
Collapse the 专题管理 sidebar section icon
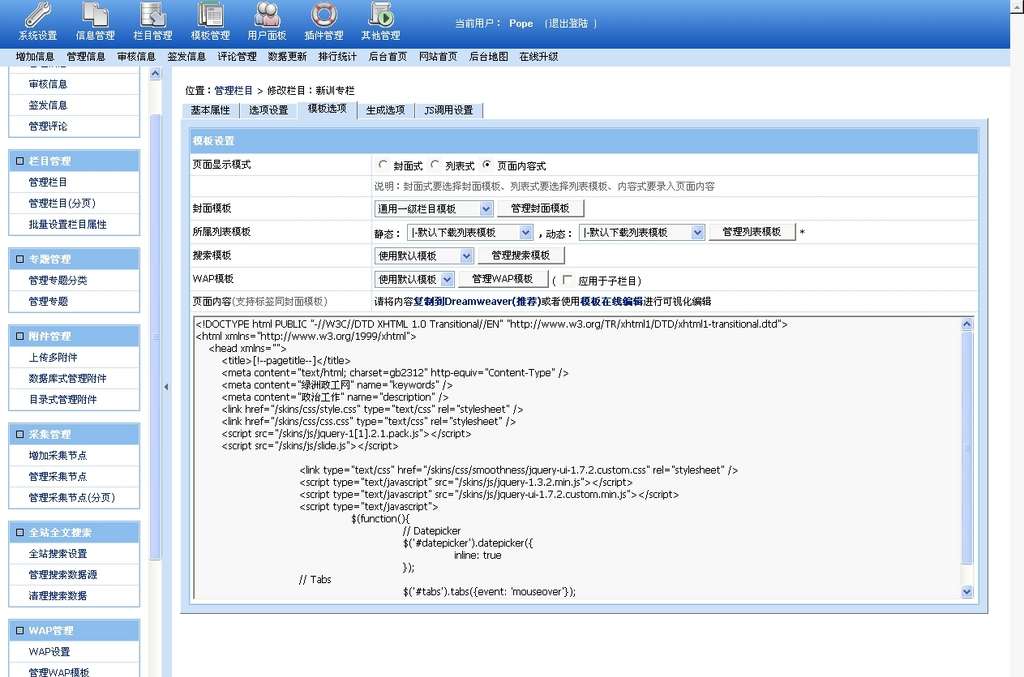[20, 259]
